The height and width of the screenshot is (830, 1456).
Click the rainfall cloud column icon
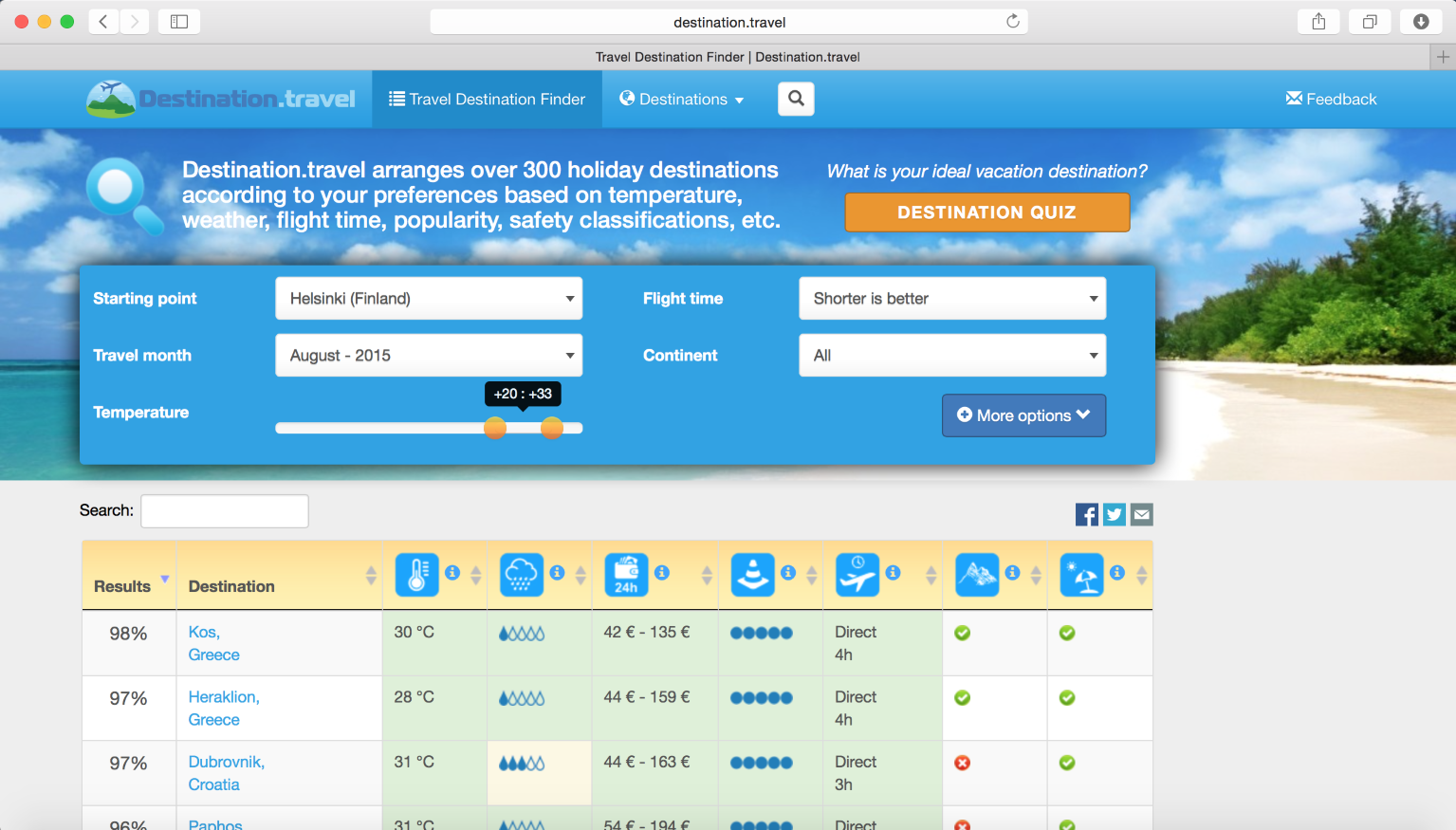[x=521, y=574]
